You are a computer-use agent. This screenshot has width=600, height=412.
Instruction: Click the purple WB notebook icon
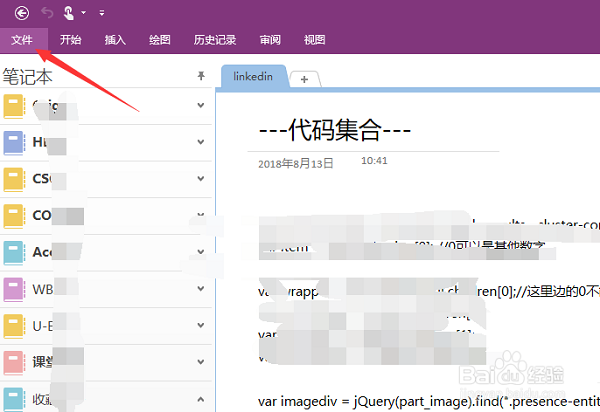pyautogui.click(x=14, y=289)
